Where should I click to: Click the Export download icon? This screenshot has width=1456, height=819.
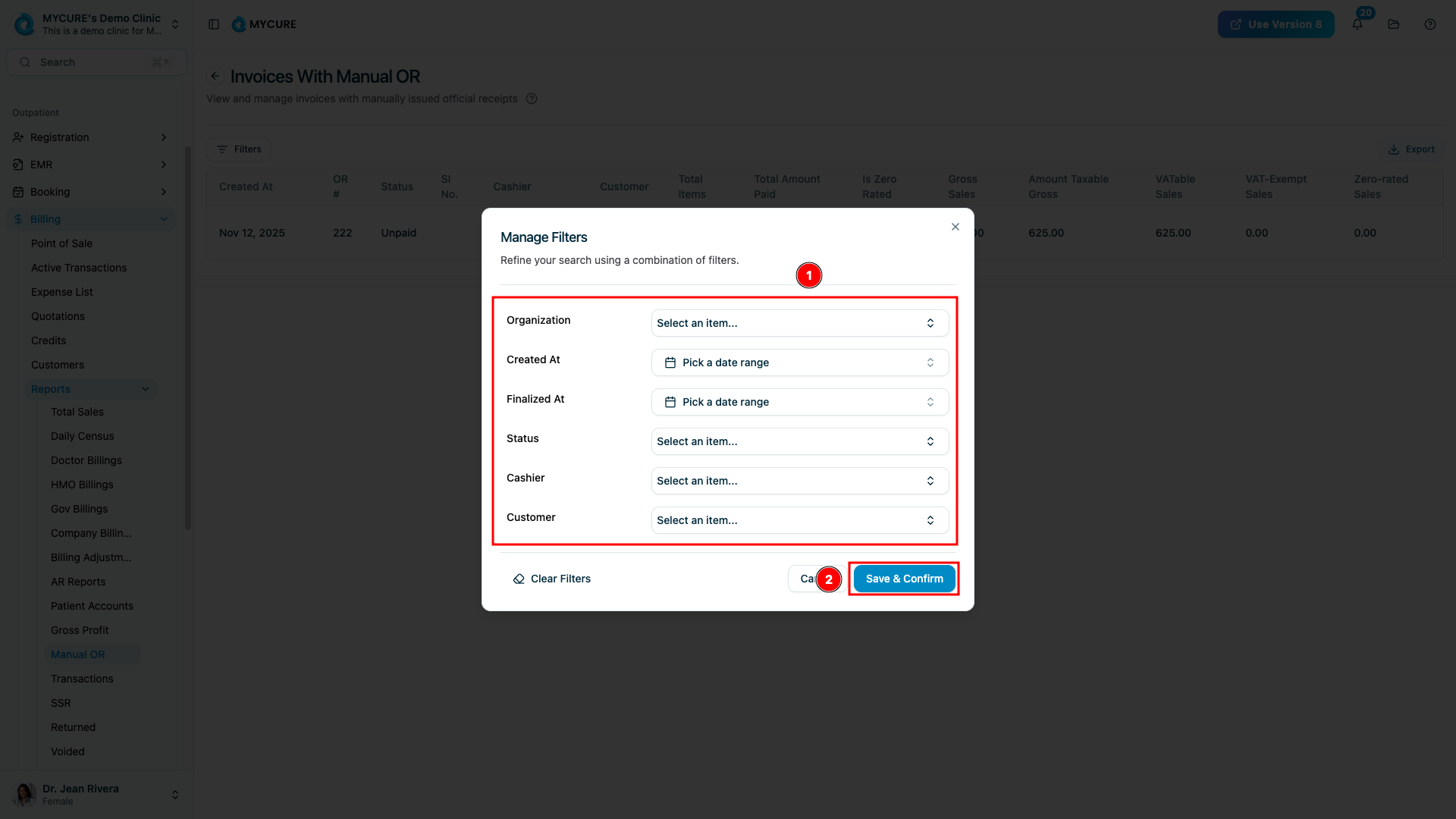point(1394,149)
